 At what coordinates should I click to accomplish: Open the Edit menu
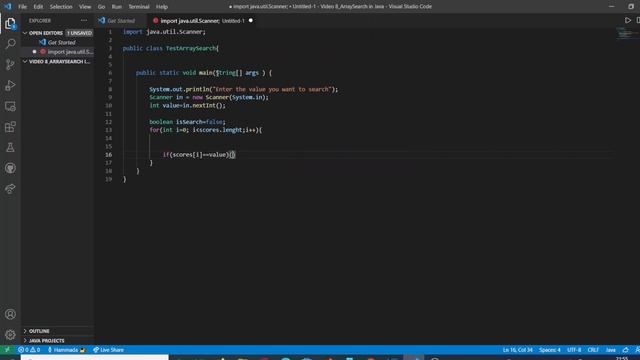38,7
